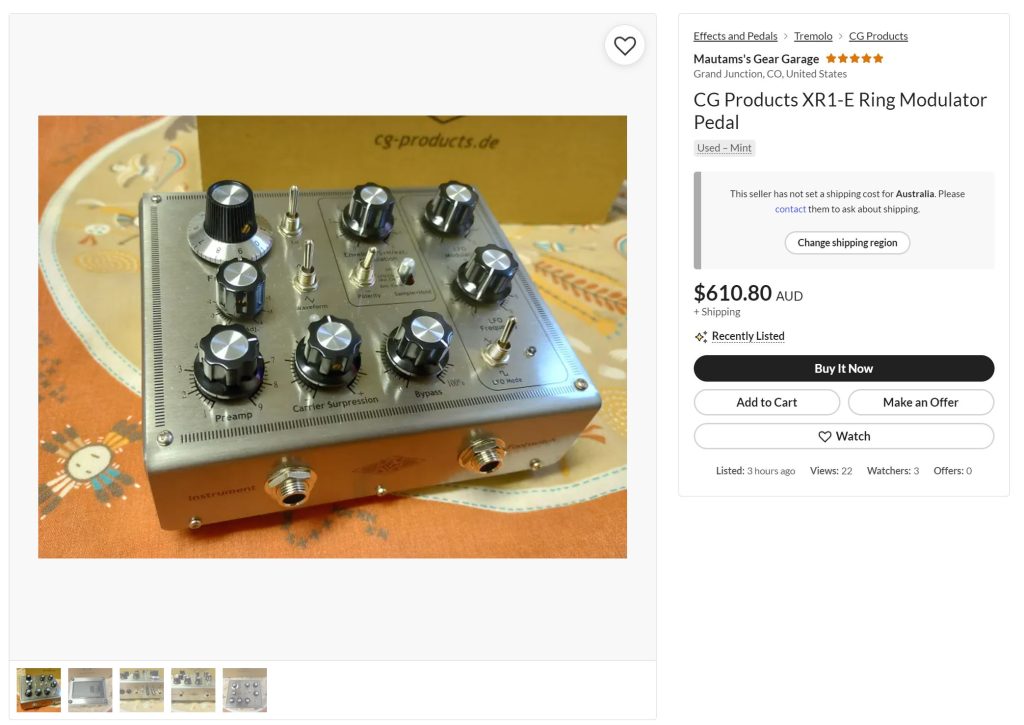Click the seller's five-star rating
The height and width of the screenshot is (725, 1024).
point(854,59)
